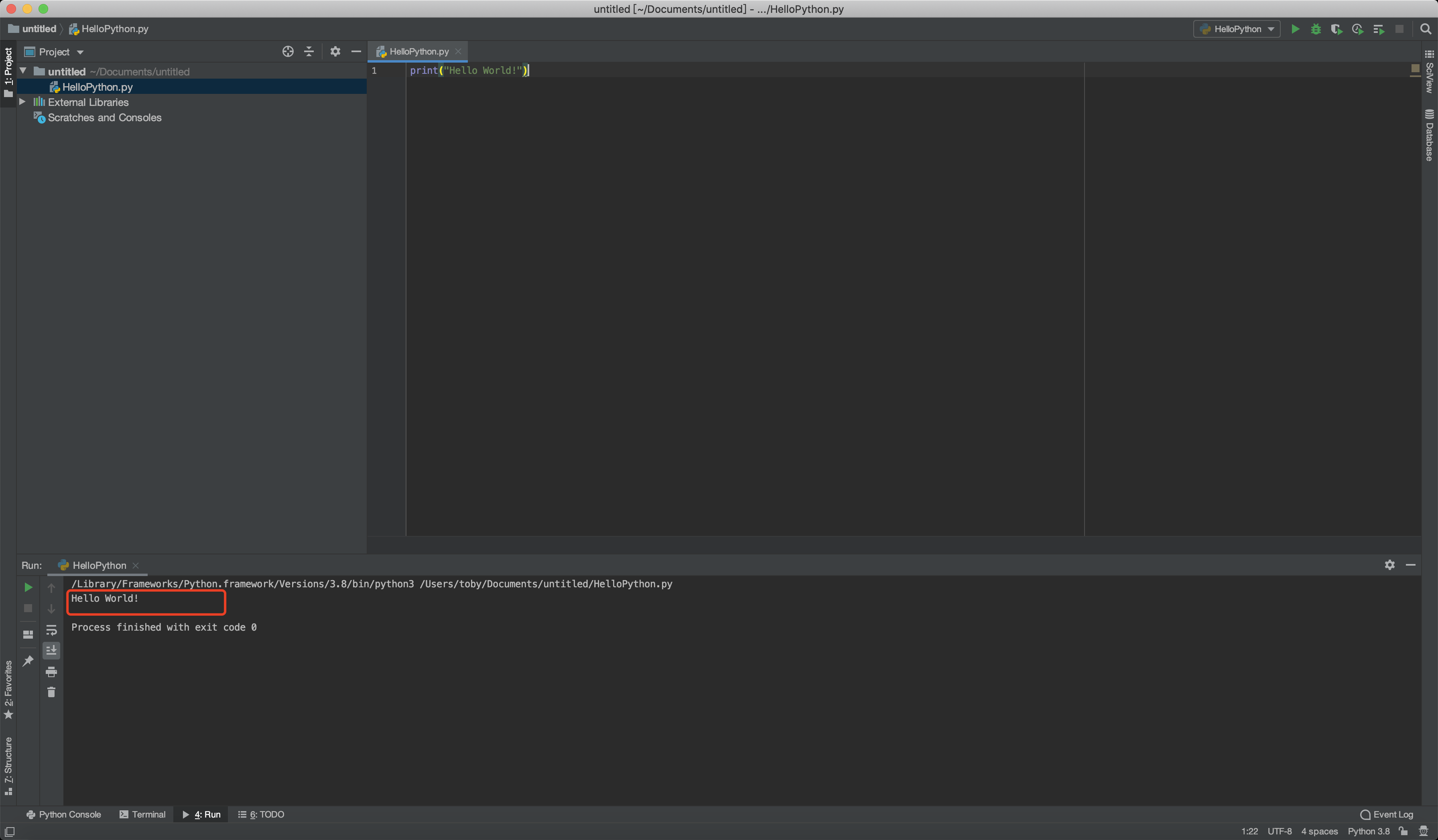Open SciView side tab
This screenshot has height=840, width=1438.
click(x=1430, y=72)
